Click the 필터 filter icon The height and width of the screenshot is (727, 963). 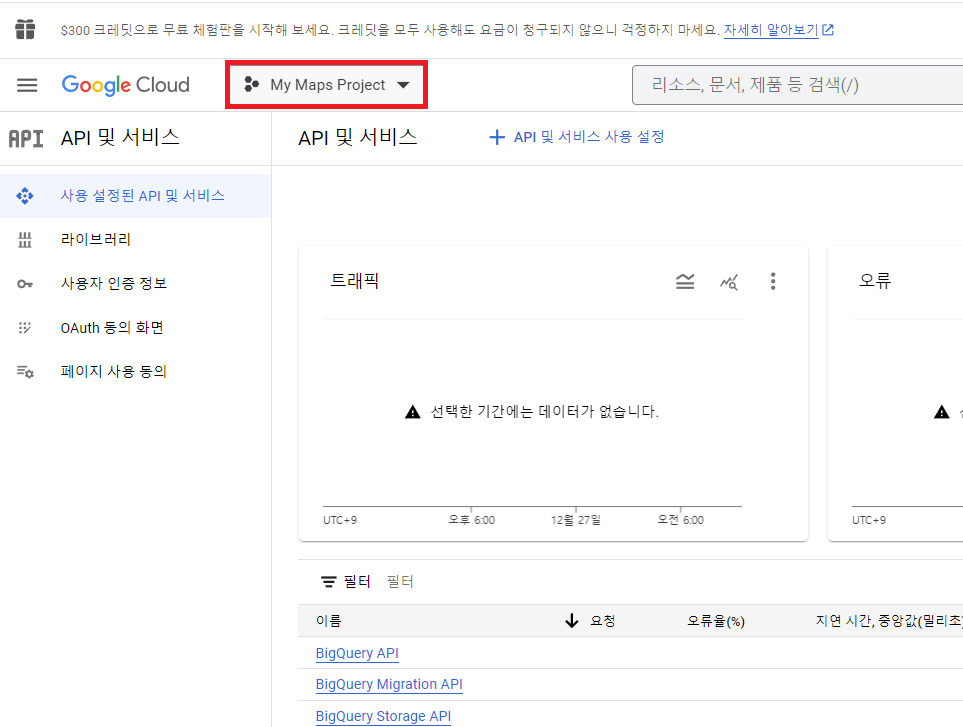(329, 581)
